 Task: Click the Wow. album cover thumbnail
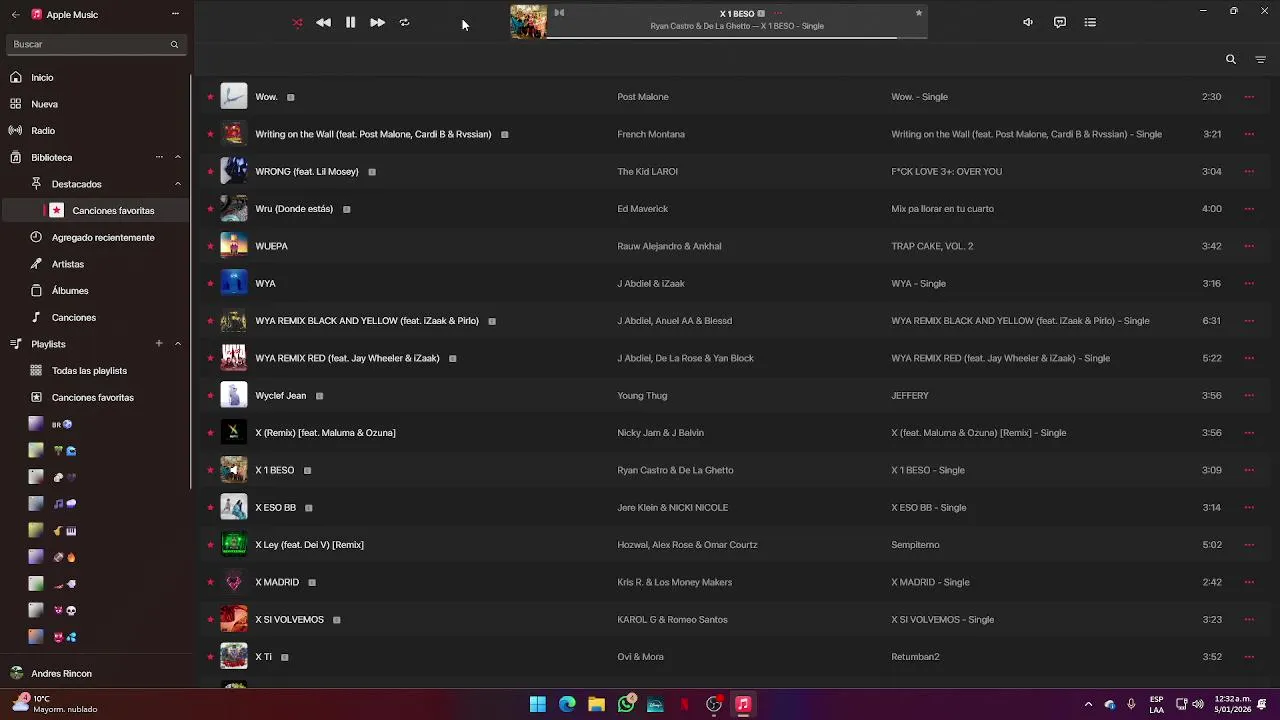point(234,96)
